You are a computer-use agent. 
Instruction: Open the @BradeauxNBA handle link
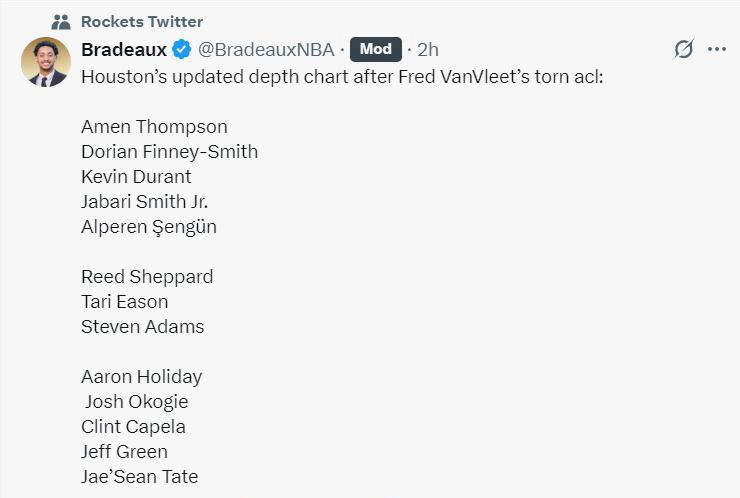[x=267, y=49]
